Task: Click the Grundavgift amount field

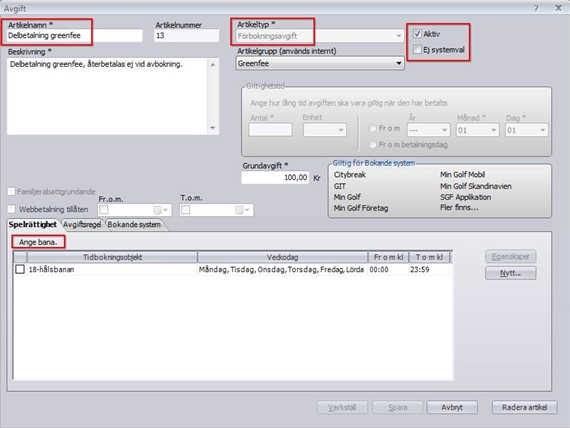Action: 275,178
